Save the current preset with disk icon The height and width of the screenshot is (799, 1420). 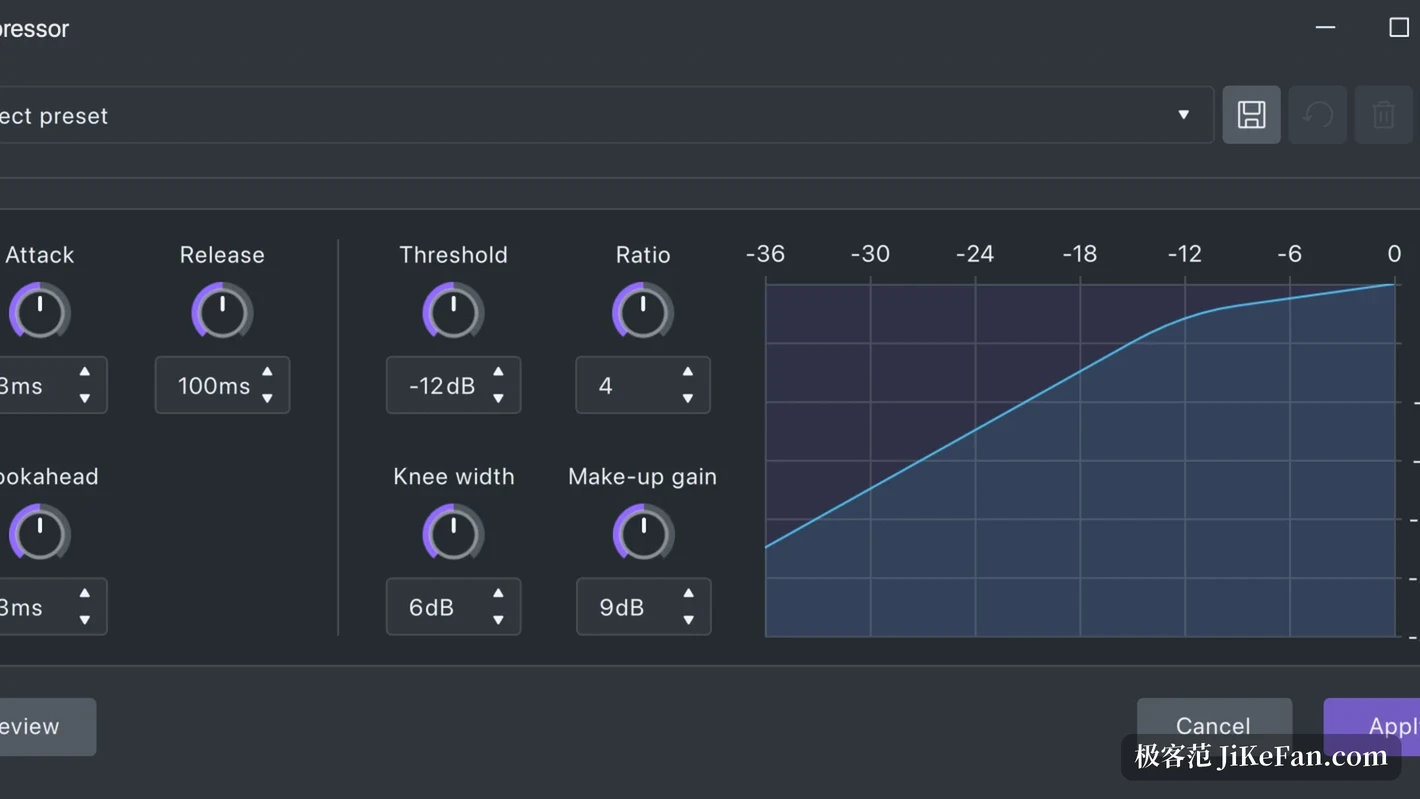[1251, 115]
